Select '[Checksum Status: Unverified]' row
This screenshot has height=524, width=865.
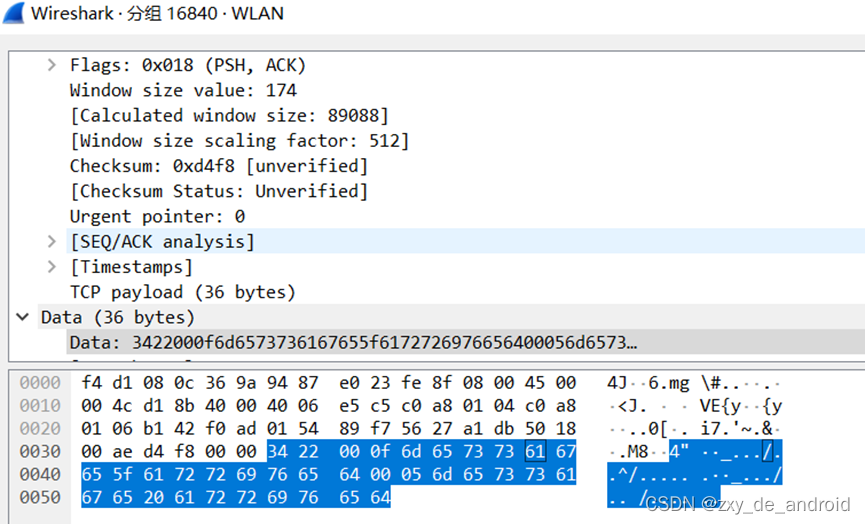(218, 191)
